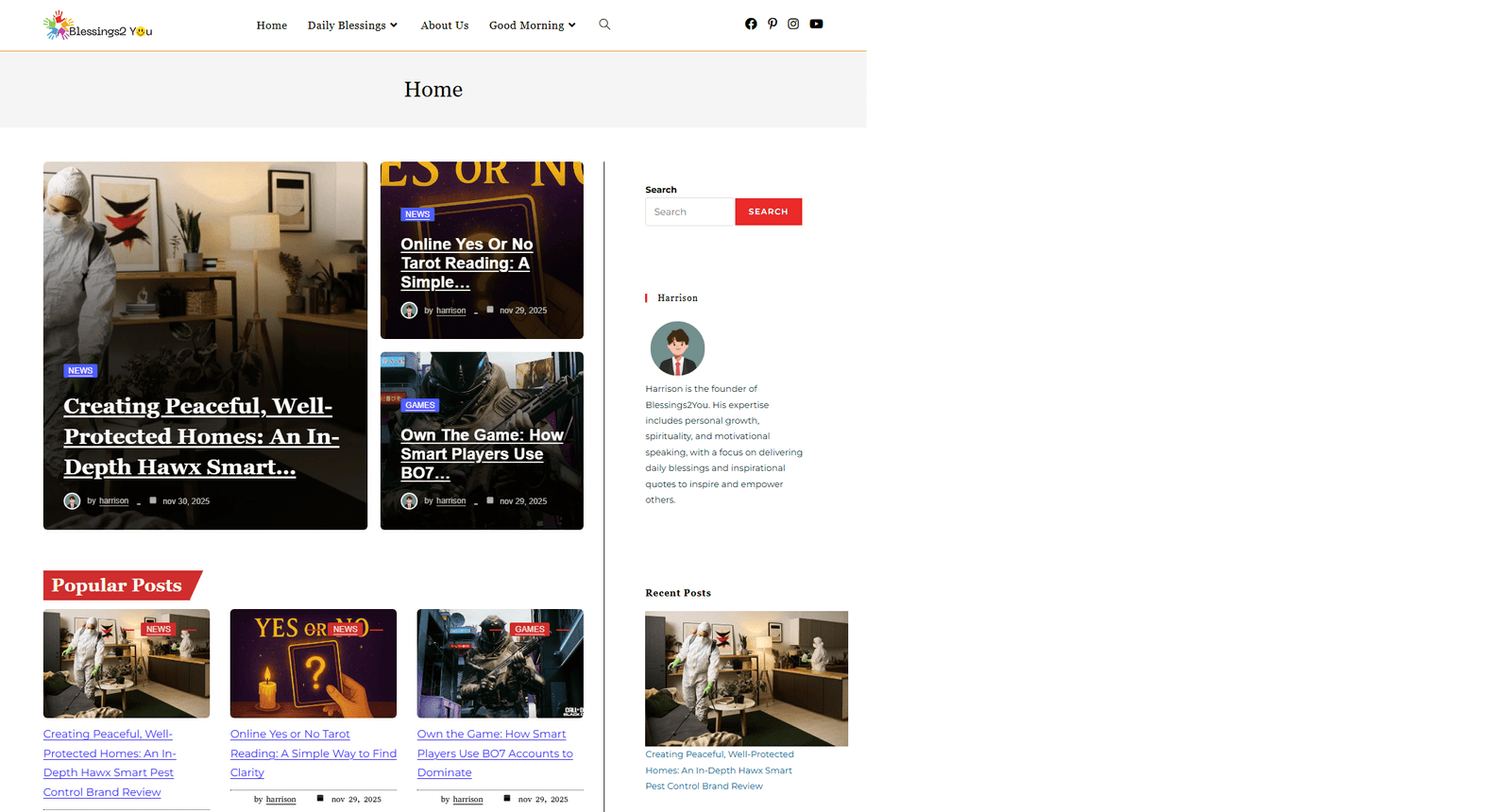The height and width of the screenshot is (812, 1511).
Task: Open the Facebook social icon
Action: (751, 25)
